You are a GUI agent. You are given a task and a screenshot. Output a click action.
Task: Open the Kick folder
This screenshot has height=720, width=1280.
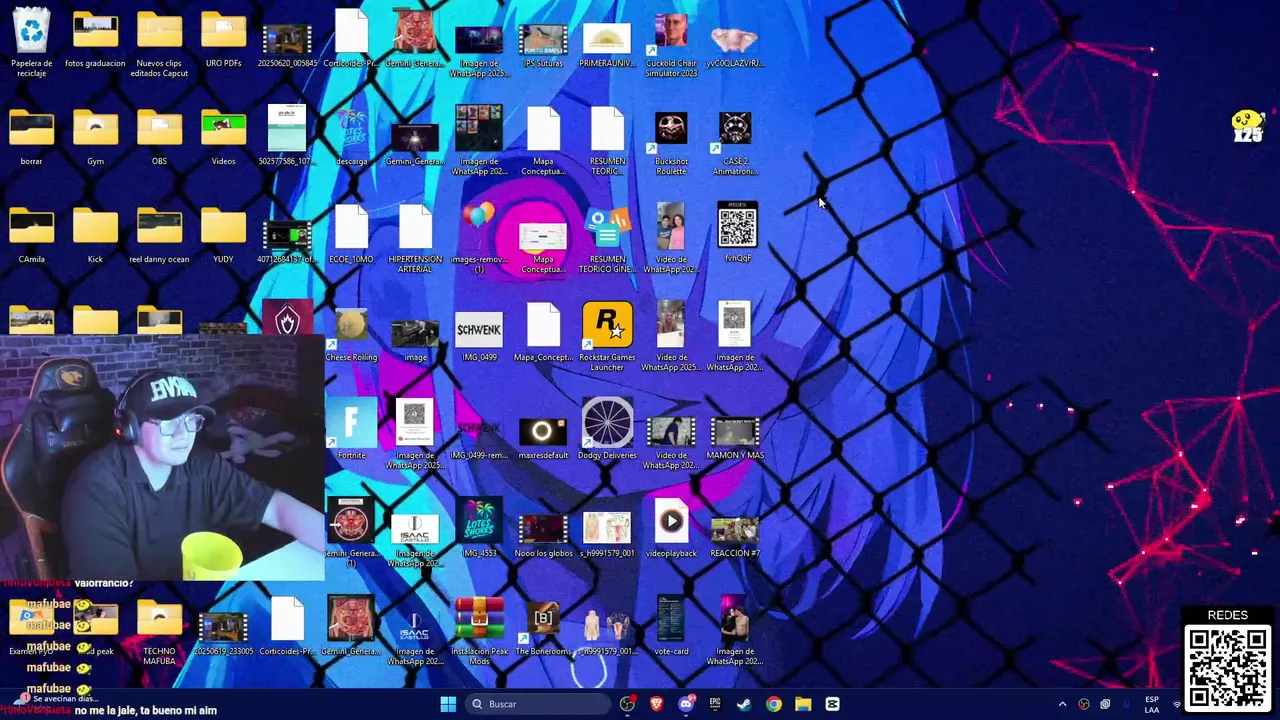(95, 235)
